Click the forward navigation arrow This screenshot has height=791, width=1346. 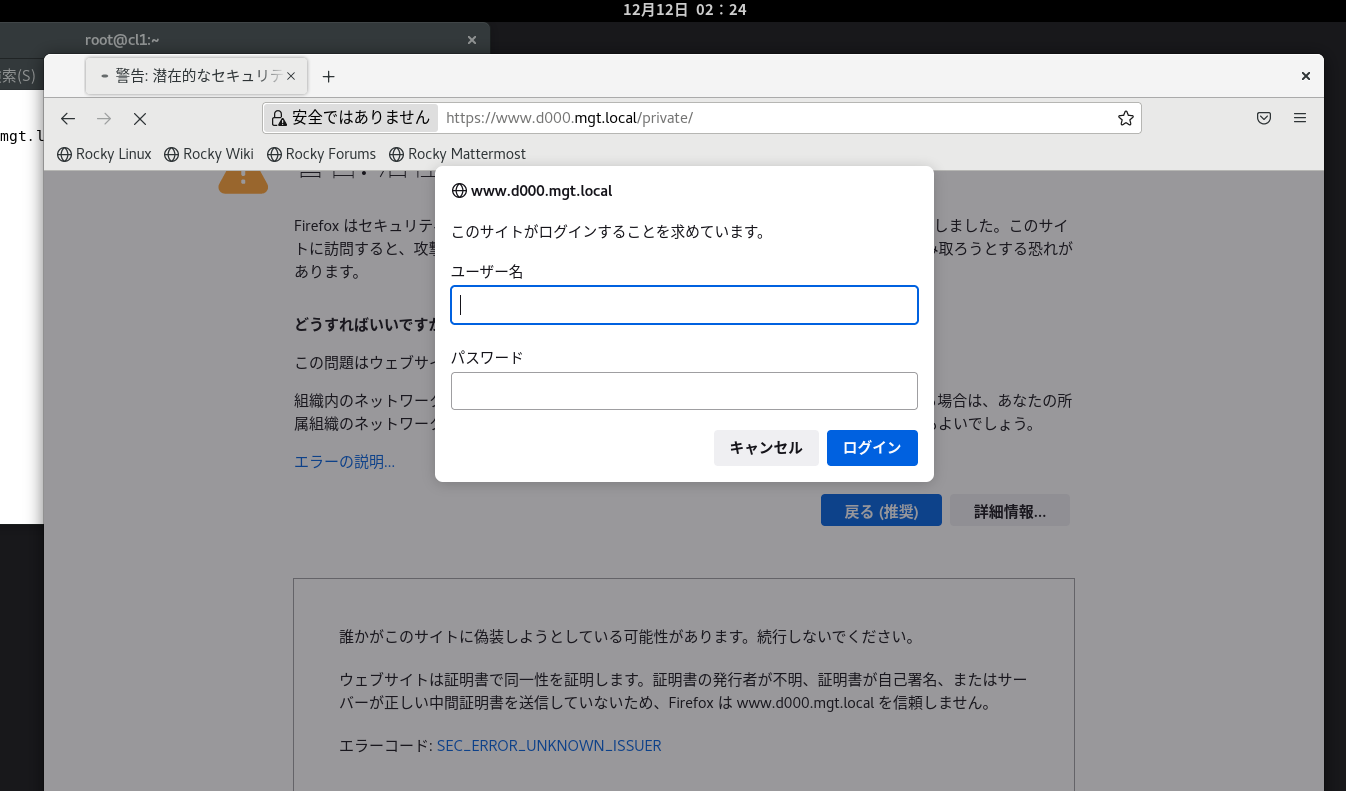[x=103, y=118]
